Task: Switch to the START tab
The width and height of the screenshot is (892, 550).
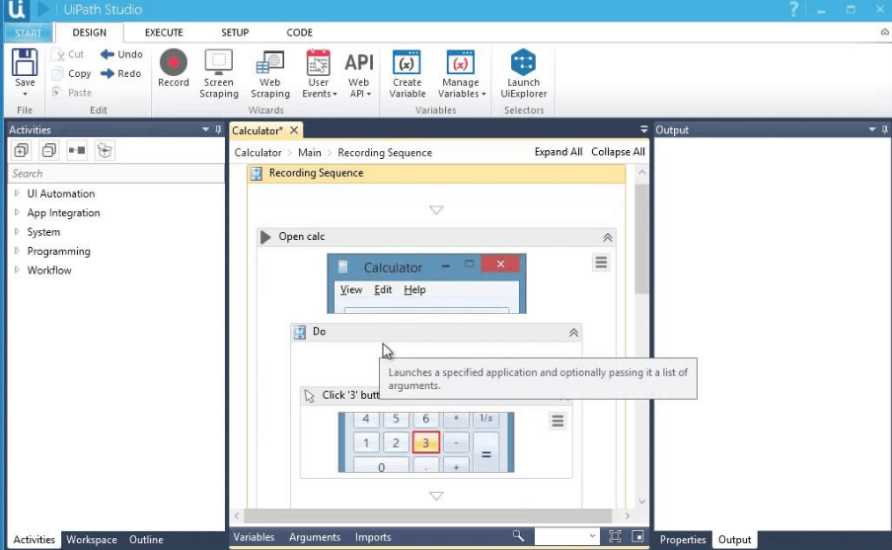Action: 28,33
